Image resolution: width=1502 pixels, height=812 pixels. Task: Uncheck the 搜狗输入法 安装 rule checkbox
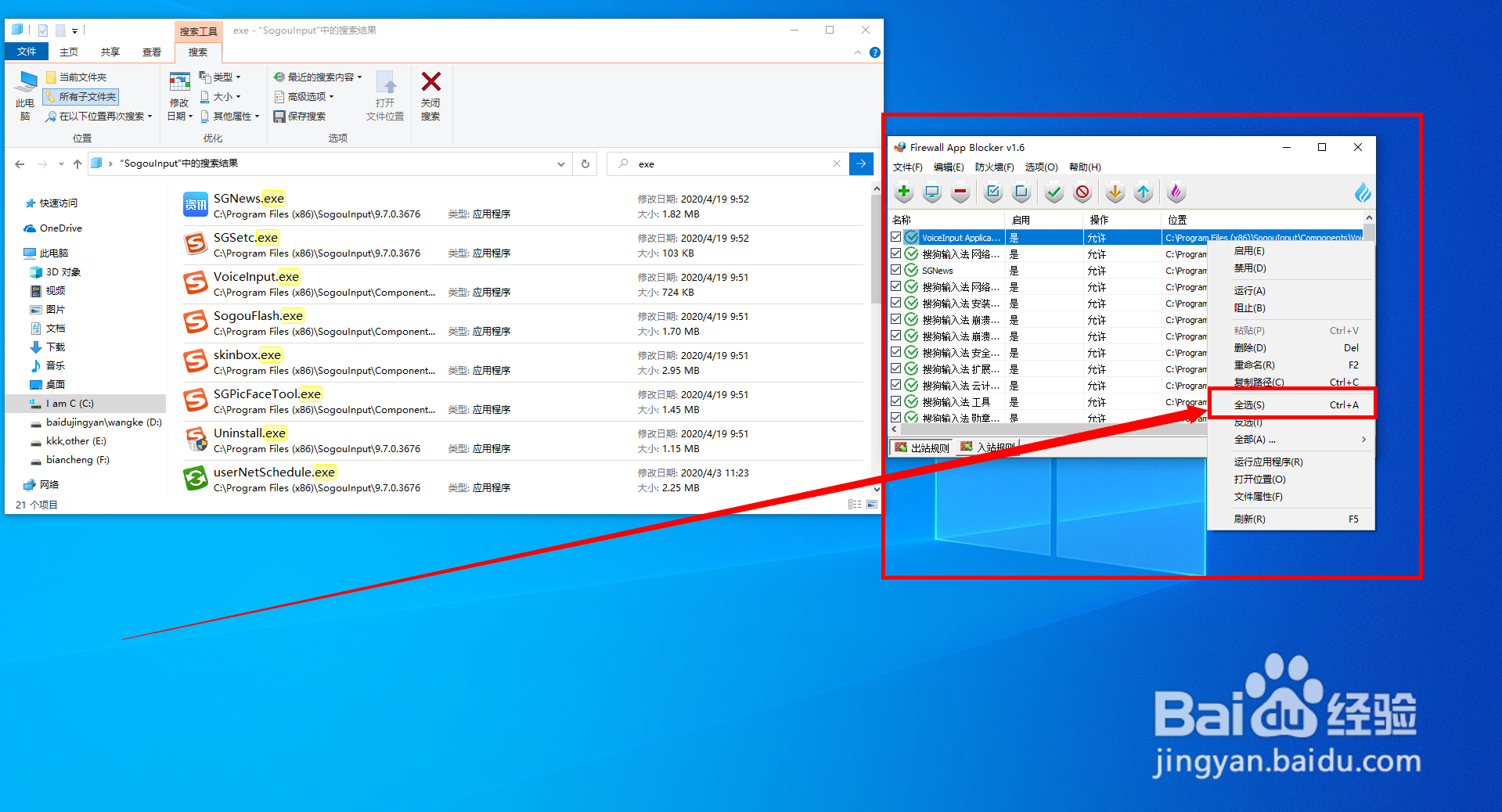point(895,303)
